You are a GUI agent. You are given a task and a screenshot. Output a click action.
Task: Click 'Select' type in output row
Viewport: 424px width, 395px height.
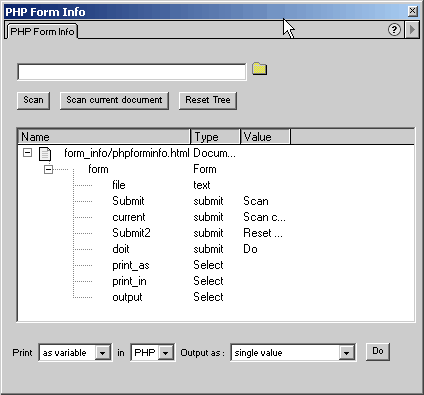point(208,297)
